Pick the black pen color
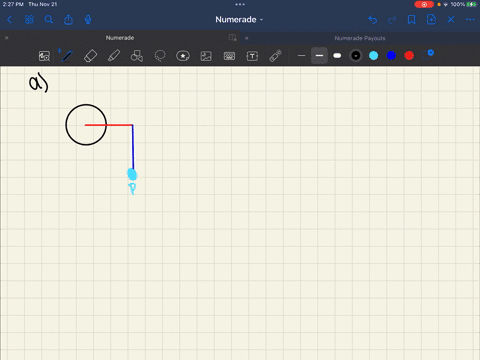 click(x=356, y=56)
